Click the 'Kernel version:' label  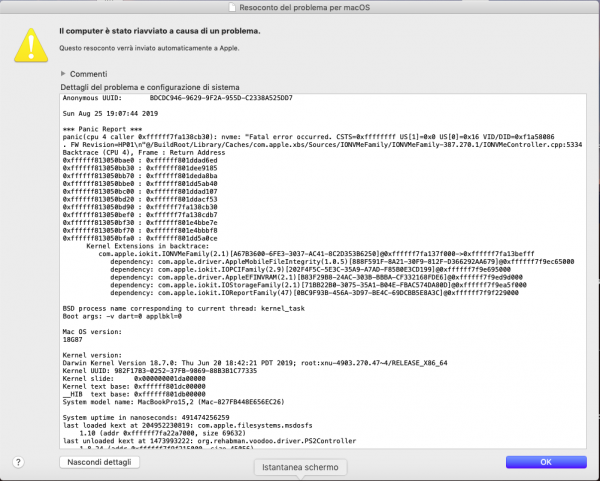coord(92,355)
